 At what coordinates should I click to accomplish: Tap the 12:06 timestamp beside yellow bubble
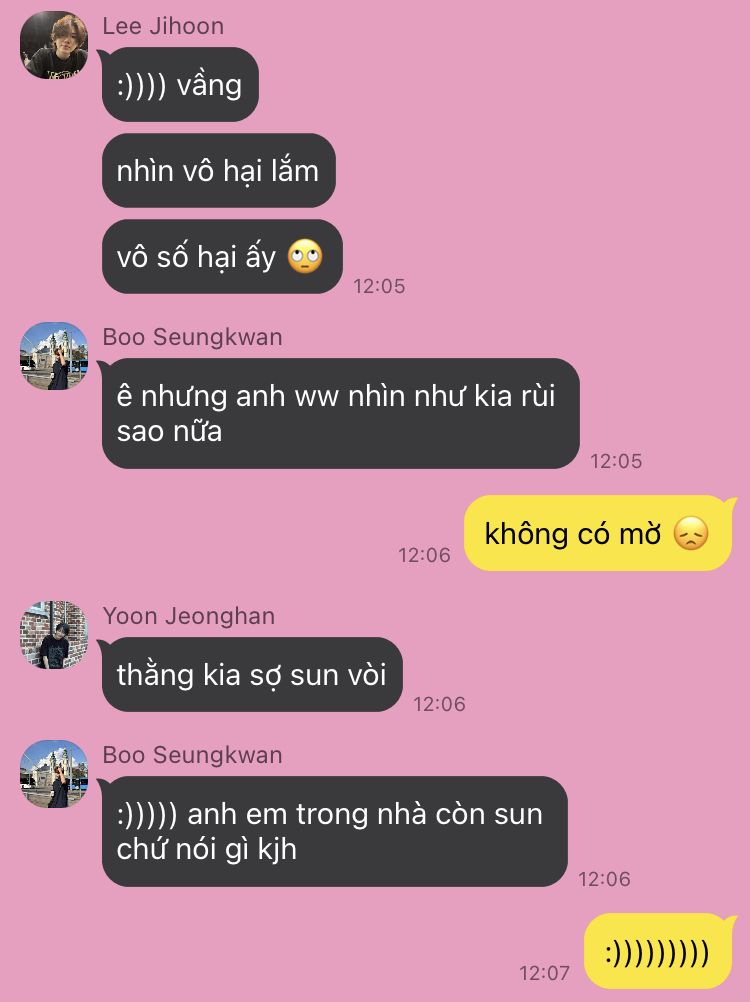click(x=424, y=555)
